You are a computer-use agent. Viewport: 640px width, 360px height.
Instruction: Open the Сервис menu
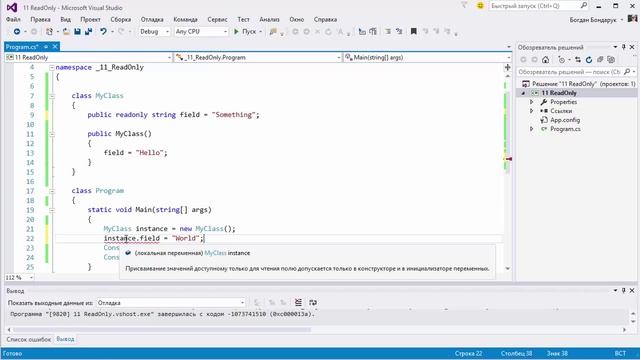(x=217, y=19)
